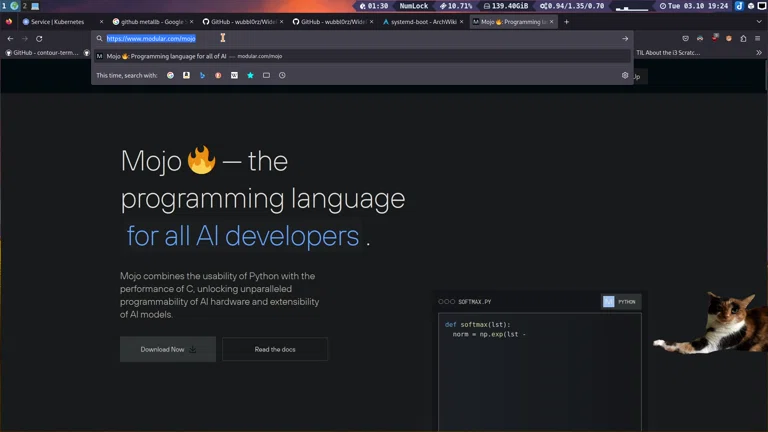Switch to systemd-boot ArchWiki tab
This screenshot has height=432, width=768.
pos(422,22)
